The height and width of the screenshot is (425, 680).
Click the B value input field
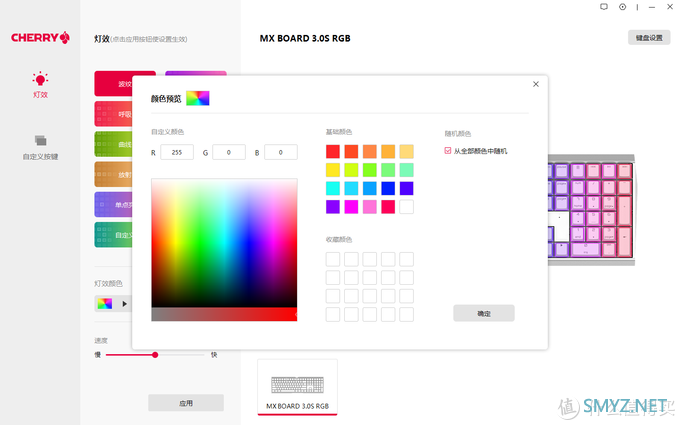coord(281,152)
